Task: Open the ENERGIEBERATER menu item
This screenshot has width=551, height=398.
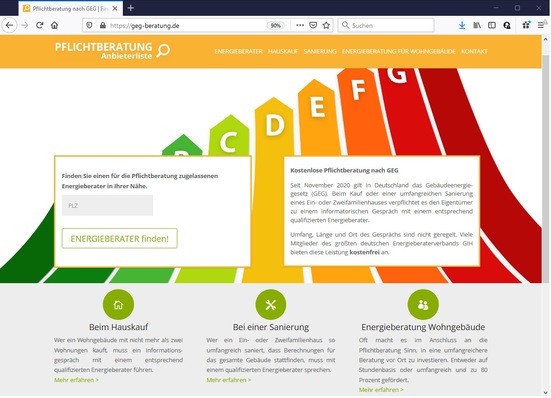Action: (x=239, y=51)
